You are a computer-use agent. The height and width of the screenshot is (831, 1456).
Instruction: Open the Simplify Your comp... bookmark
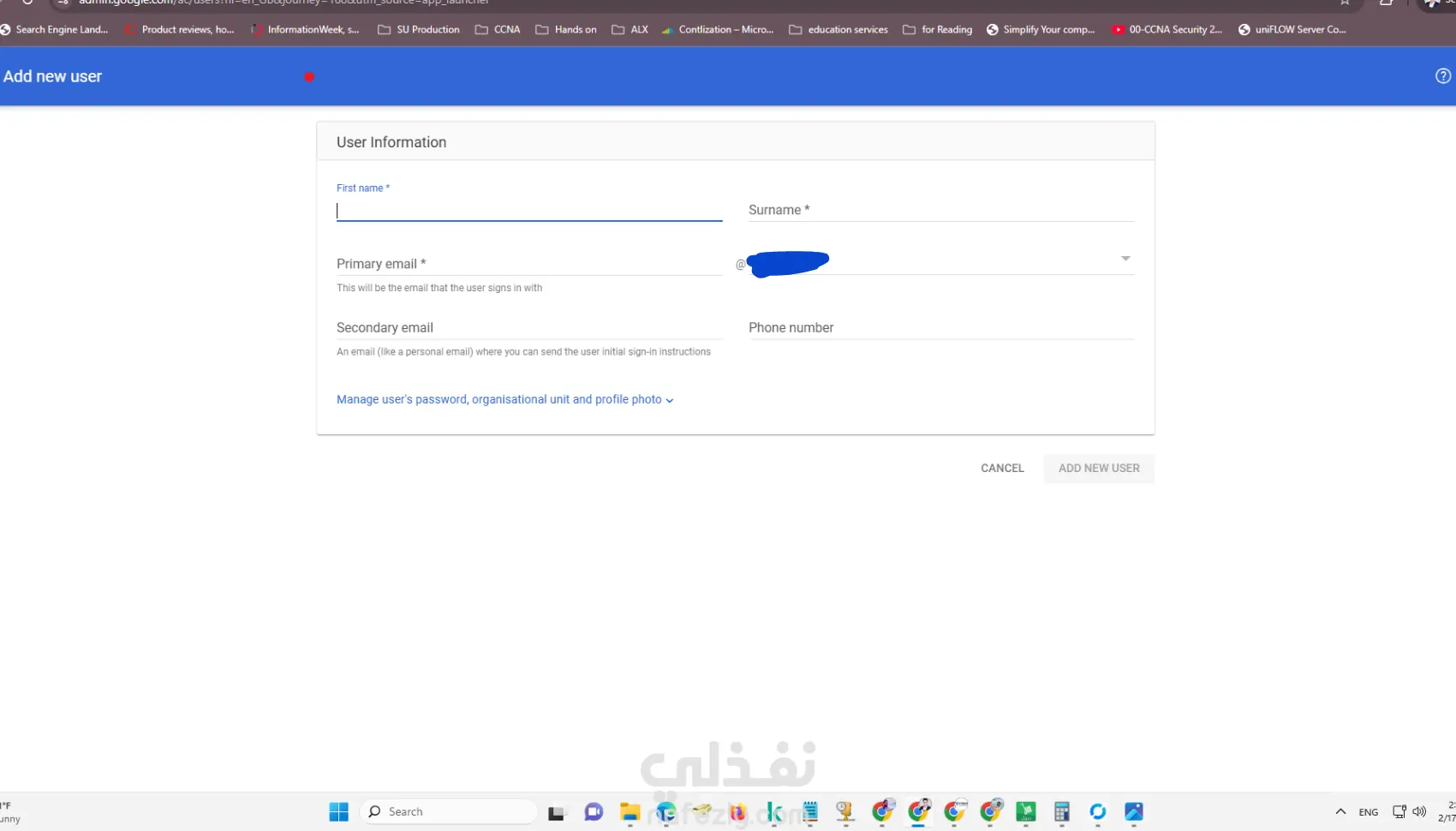(1041, 29)
